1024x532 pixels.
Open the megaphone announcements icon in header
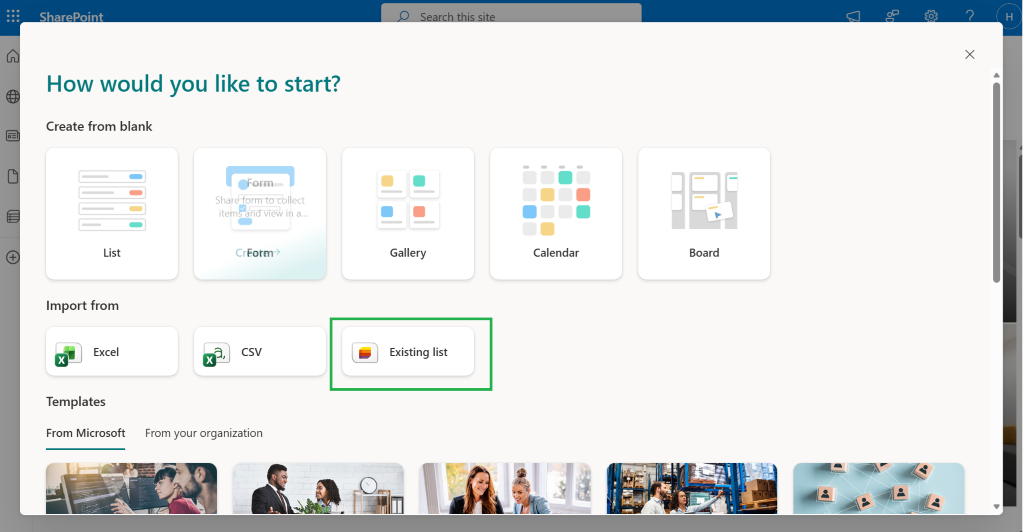[853, 16]
